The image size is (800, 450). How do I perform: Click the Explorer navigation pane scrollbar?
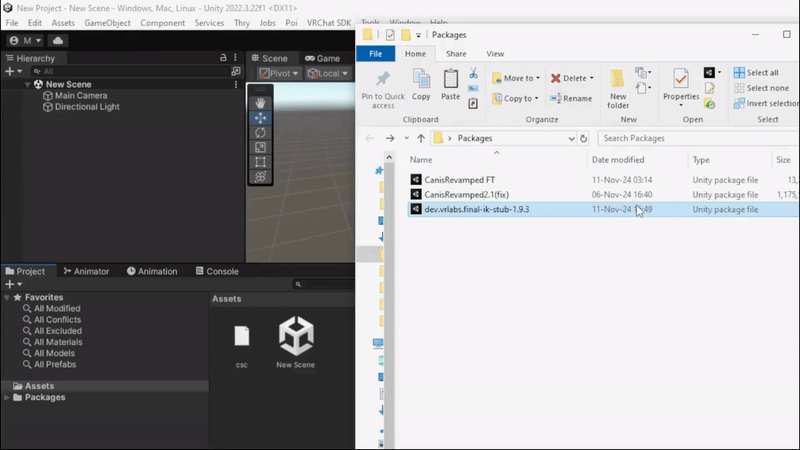click(x=389, y=301)
